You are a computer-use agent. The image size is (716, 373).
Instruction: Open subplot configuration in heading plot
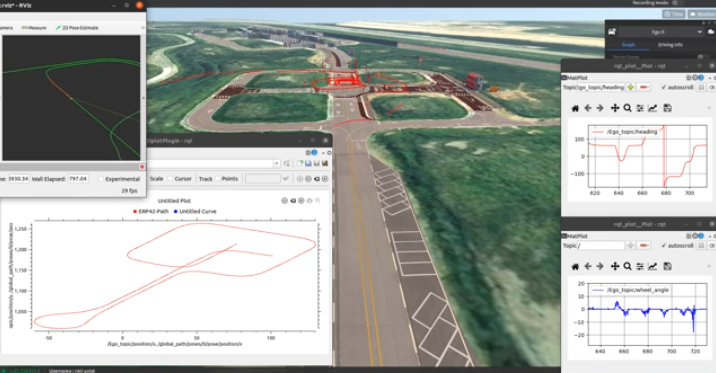pyautogui.click(x=640, y=108)
